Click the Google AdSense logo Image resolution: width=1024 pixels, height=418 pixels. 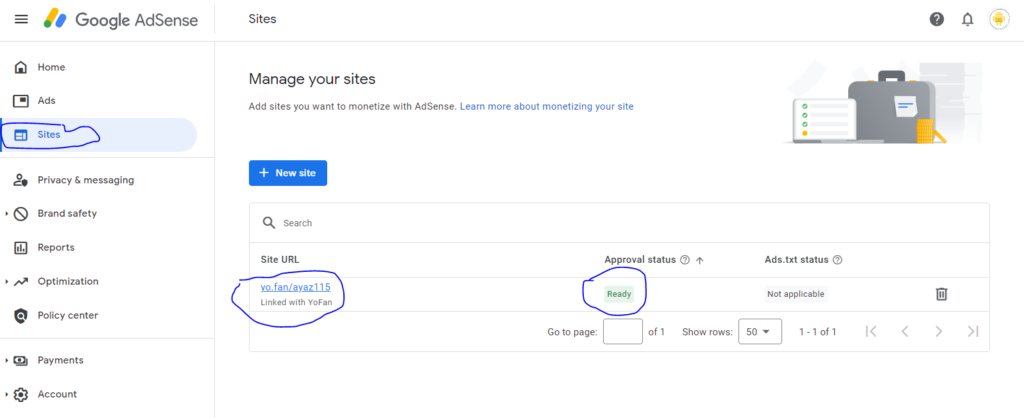(121, 20)
